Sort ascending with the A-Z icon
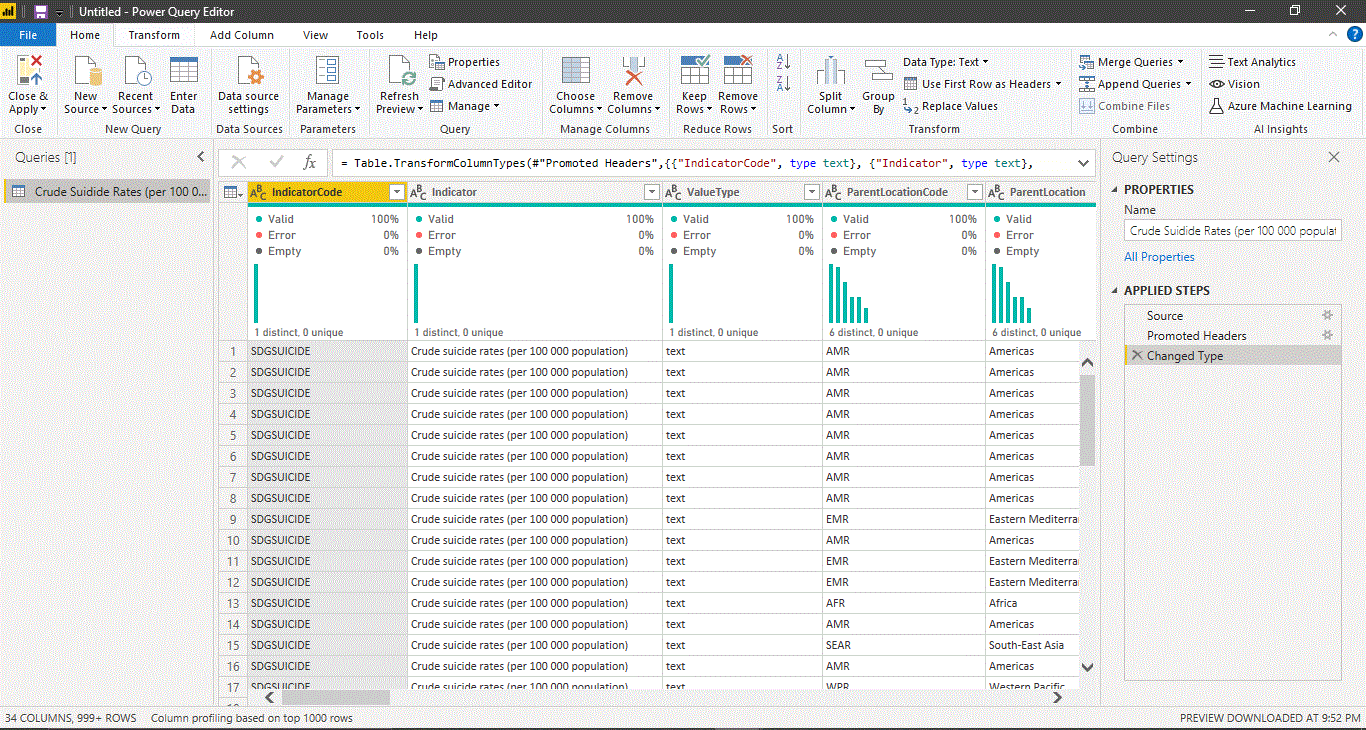This screenshot has height=730, width=1366. (x=783, y=62)
